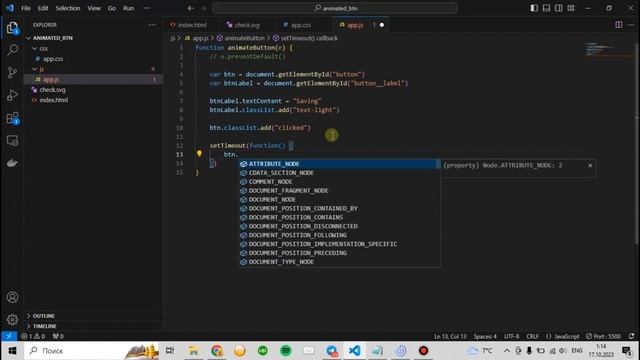This screenshot has width=640, height=360.
Task: Open the Accounts menu
Action: 12,297
